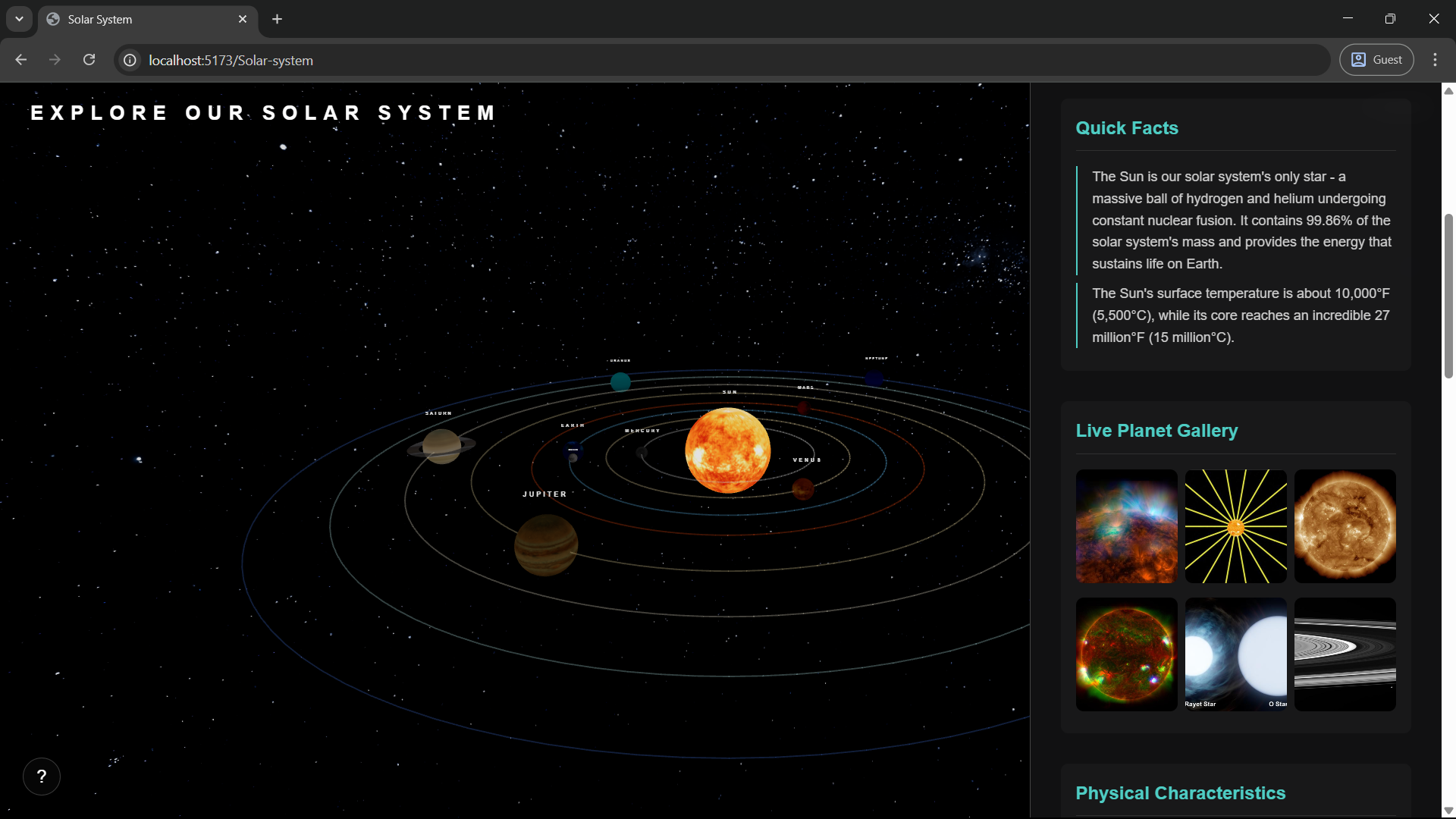
Task: Click the Venus planet near the Sun
Action: [803, 489]
